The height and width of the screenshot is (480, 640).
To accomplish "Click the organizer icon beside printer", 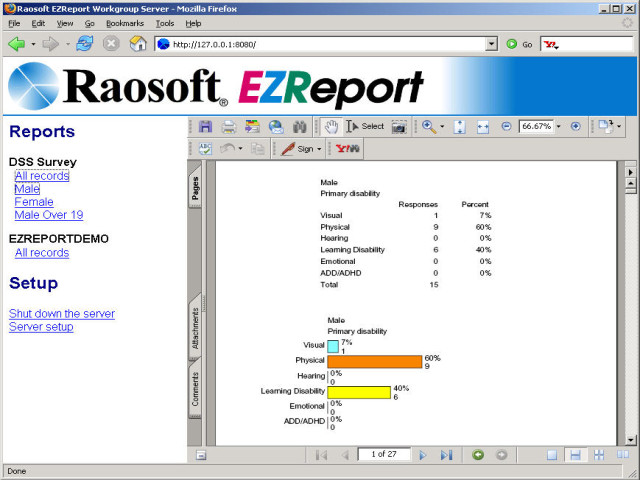I will click(252, 127).
